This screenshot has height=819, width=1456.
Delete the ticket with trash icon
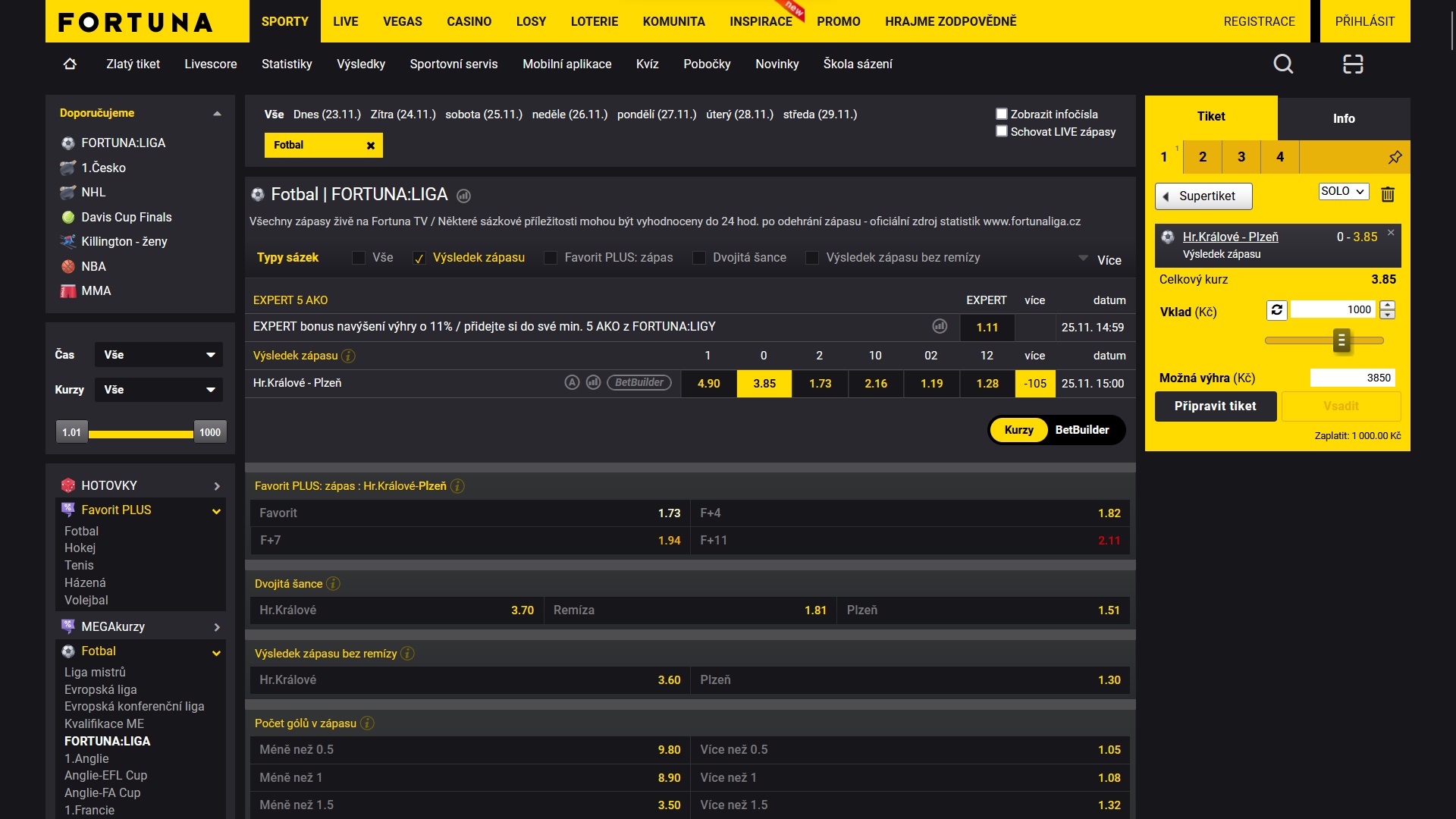pyautogui.click(x=1388, y=194)
